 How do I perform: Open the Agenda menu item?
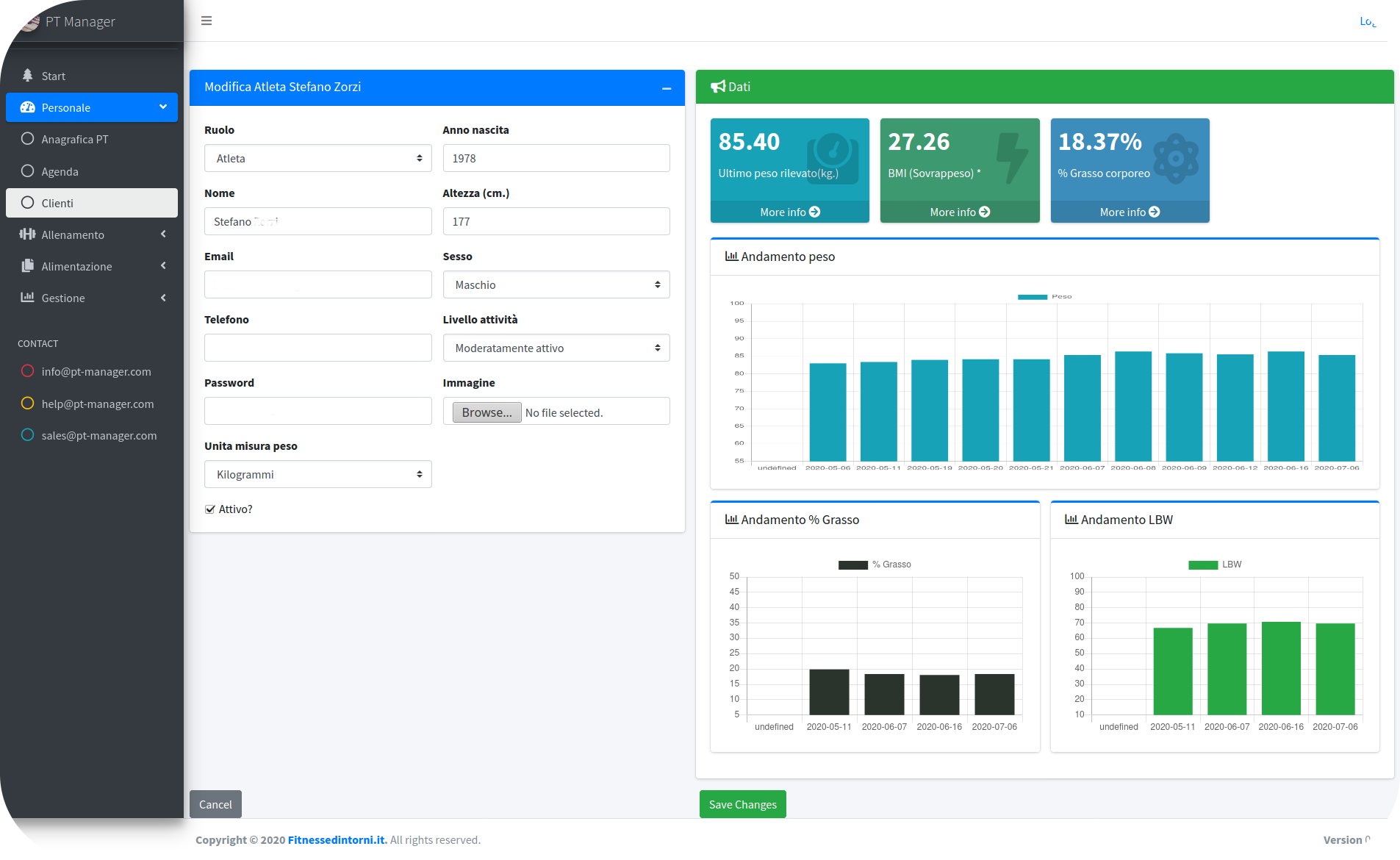pyautogui.click(x=92, y=171)
